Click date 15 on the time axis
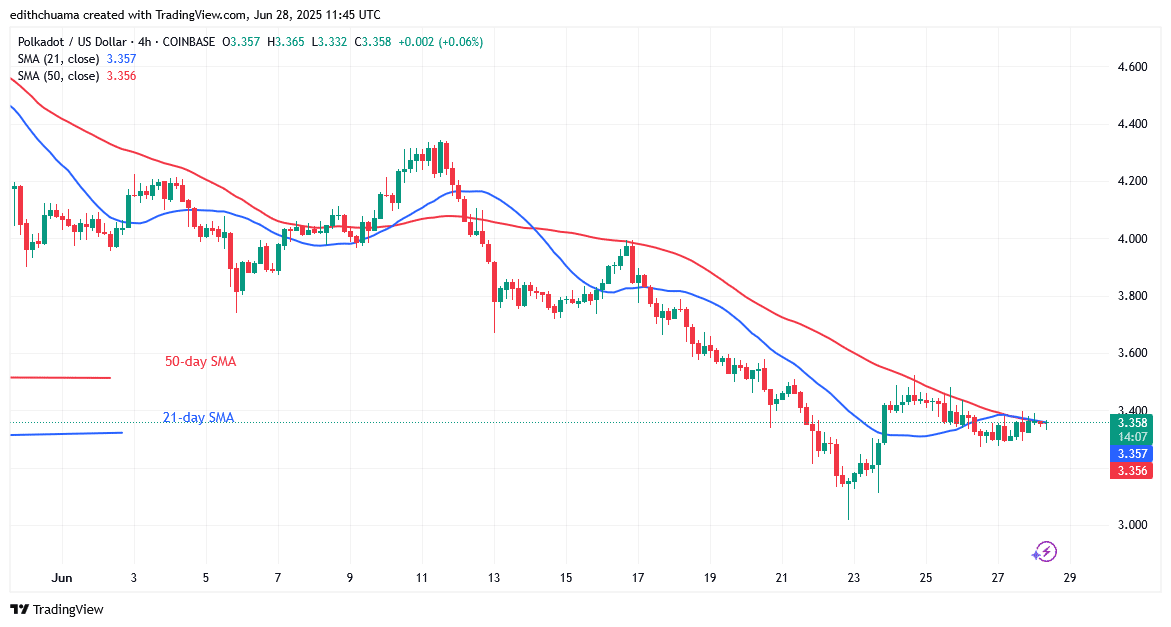 coord(565,578)
